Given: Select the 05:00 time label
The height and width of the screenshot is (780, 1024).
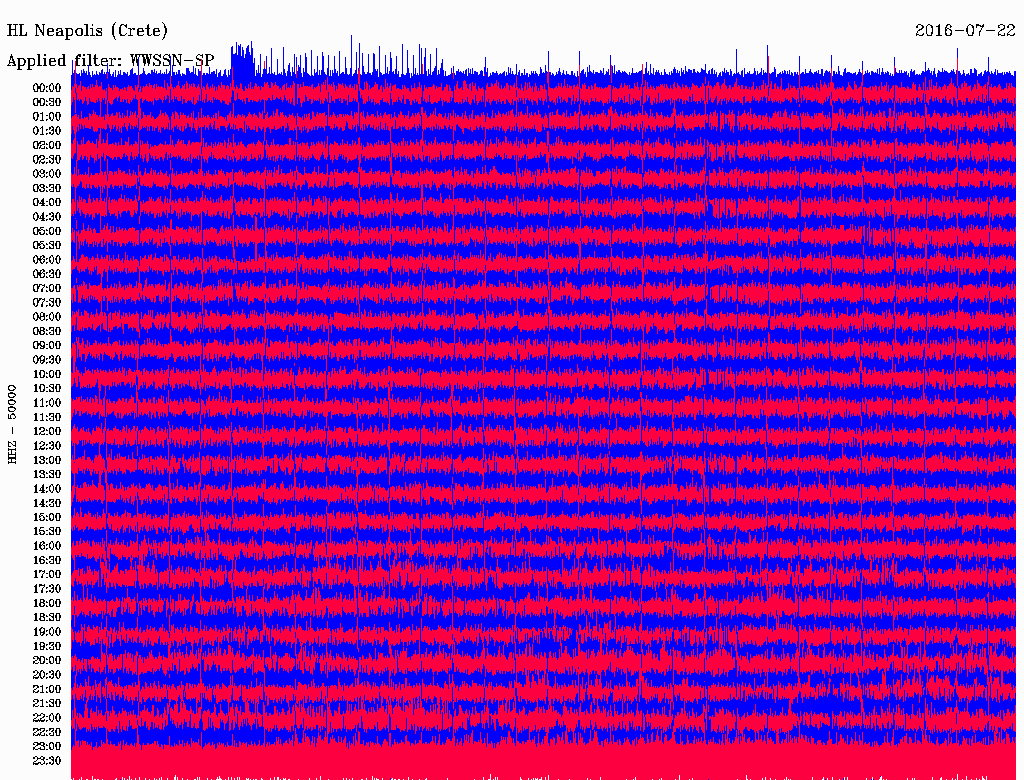Looking at the screenshot, I should 47,231.
